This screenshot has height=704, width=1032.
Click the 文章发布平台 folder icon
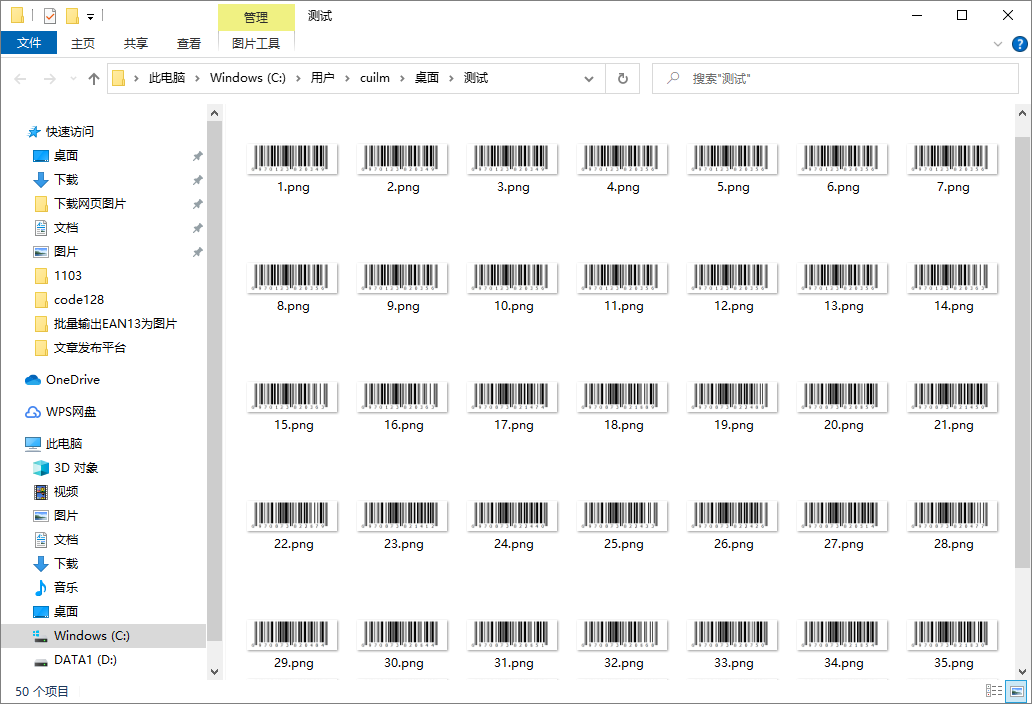click(x=41, y=348)
